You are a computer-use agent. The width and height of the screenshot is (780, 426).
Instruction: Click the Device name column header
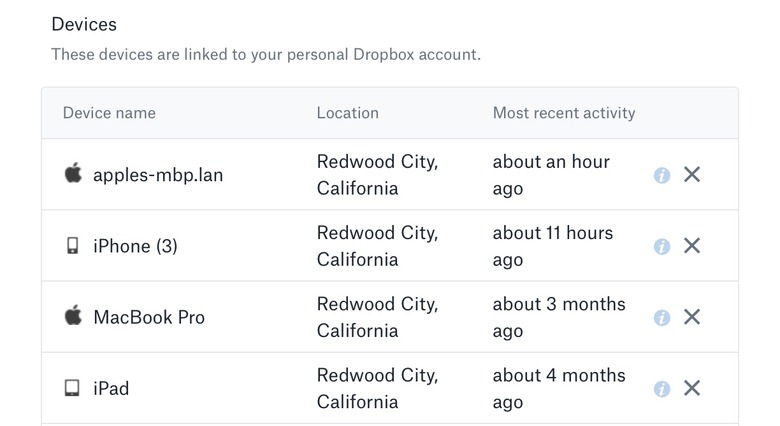point(109,113)
